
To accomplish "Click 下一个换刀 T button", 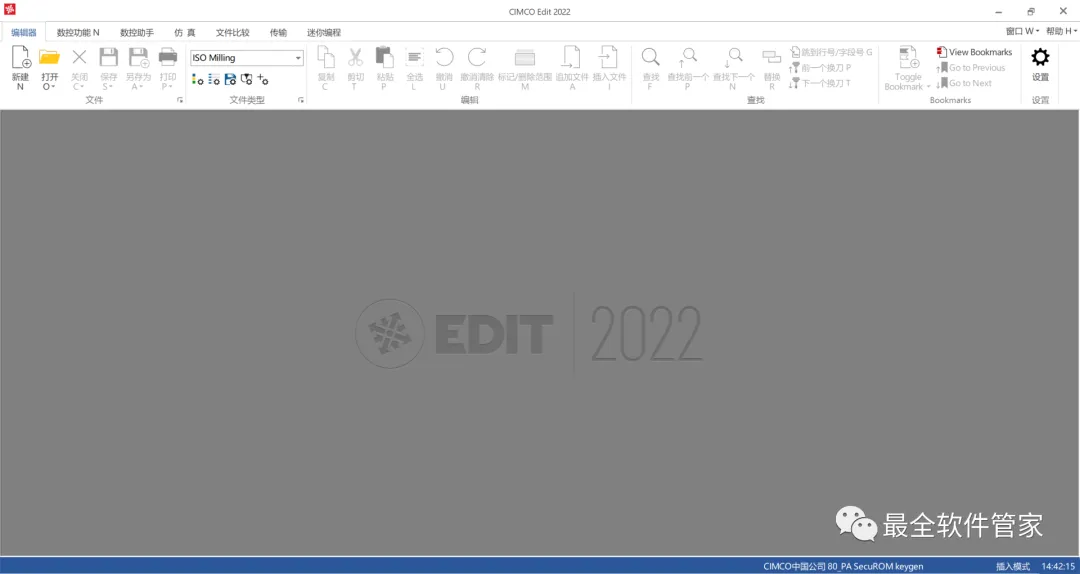I will tap(820, 83).
